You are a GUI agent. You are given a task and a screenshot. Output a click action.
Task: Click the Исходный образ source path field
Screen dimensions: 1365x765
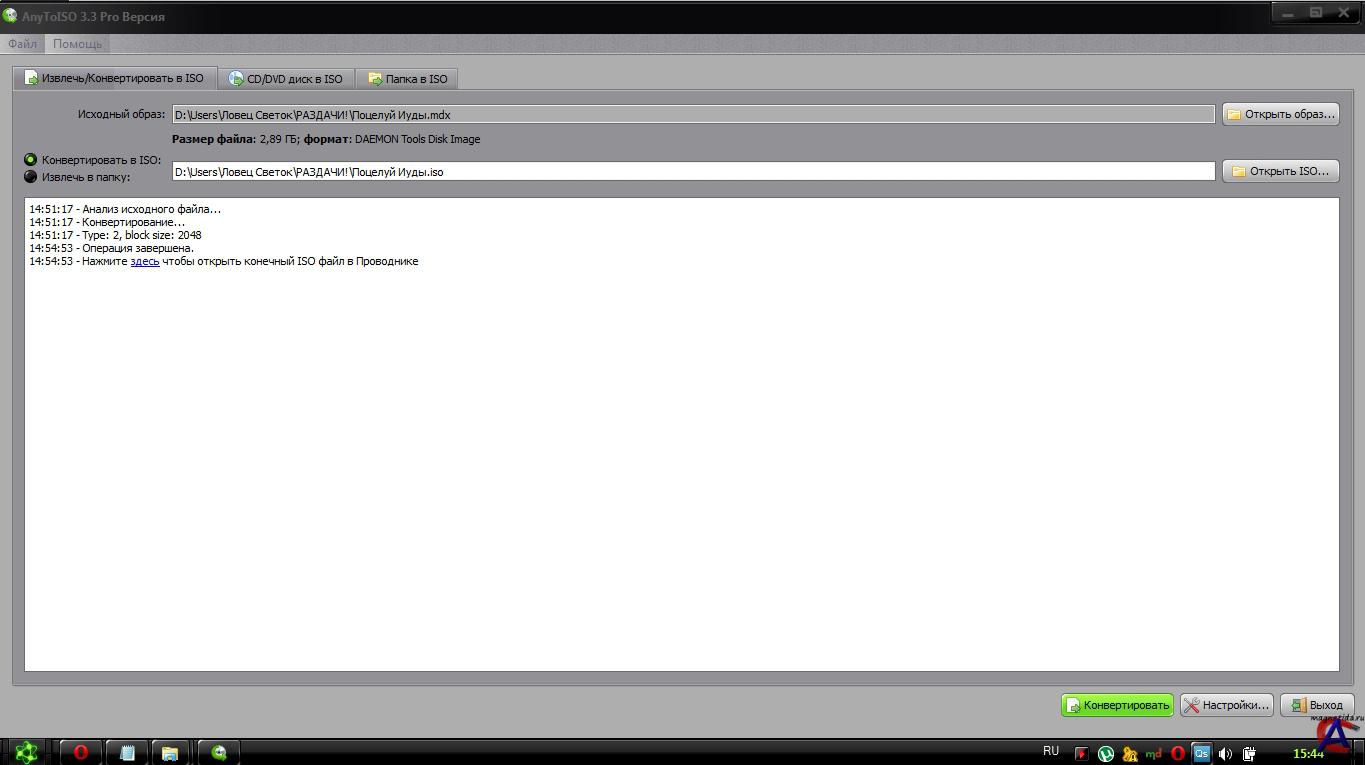click(693, 115)
